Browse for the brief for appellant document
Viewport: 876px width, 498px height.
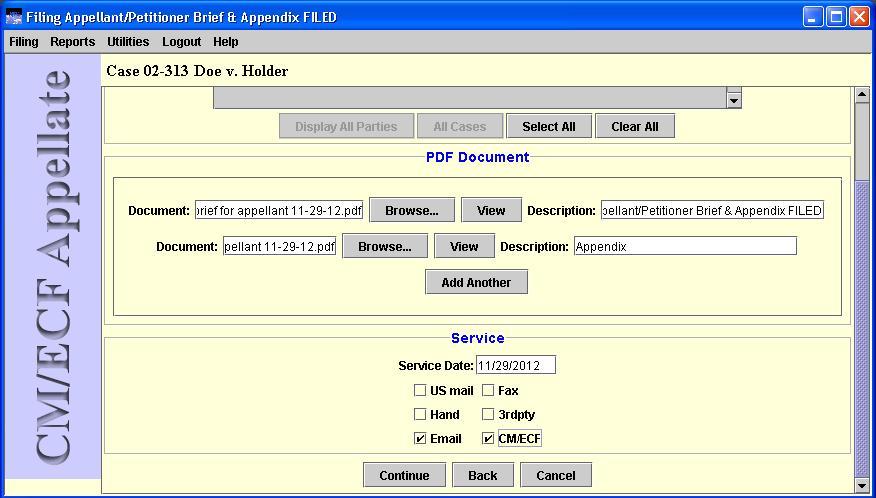(412, 210)
